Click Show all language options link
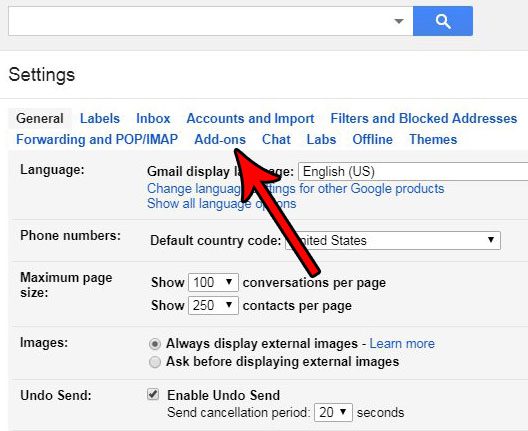Viewport: 528px width, 431px height. click(222, 204)
